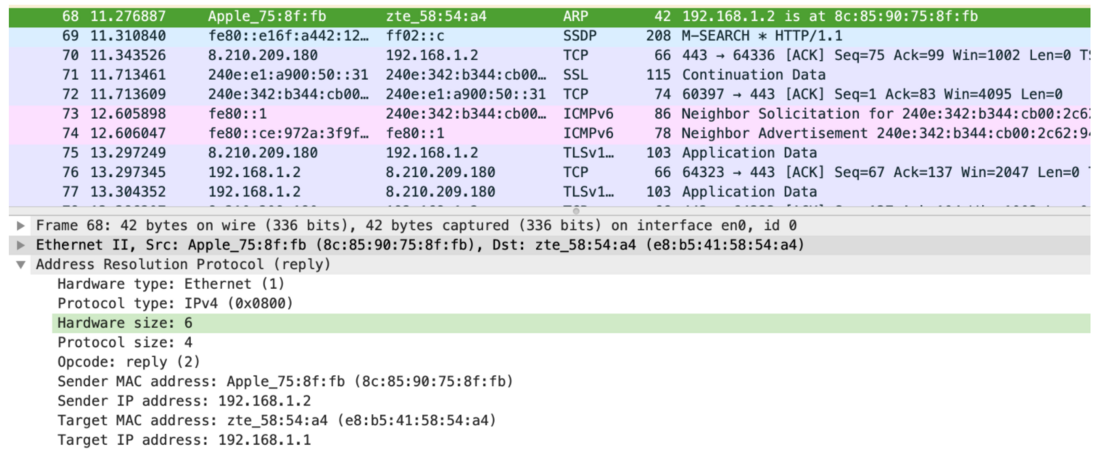Image resolution: width=1098 pixels, height=466 pixels.
Task: Expand the Frame 68 details row
Action: (x=21, y=226)
